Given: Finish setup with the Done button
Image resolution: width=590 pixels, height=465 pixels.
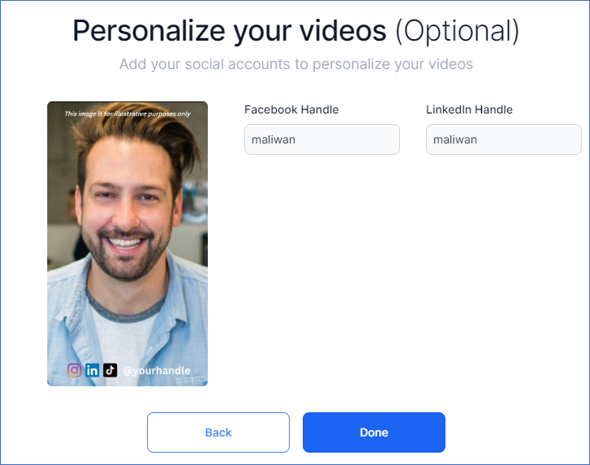Looking at the screenshot, I should pos(374,432).
